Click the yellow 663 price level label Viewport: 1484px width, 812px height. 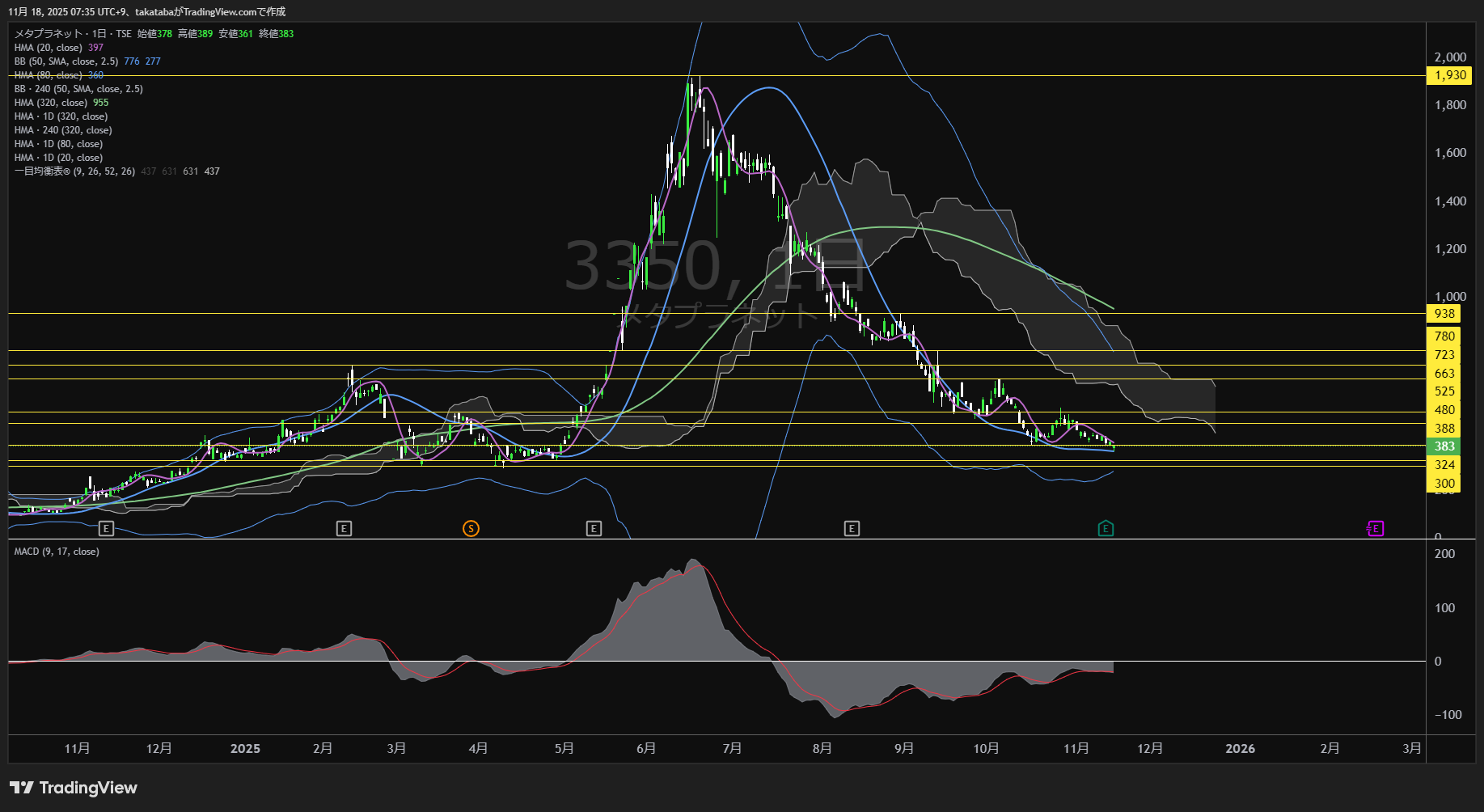(x=1444, y=374)
